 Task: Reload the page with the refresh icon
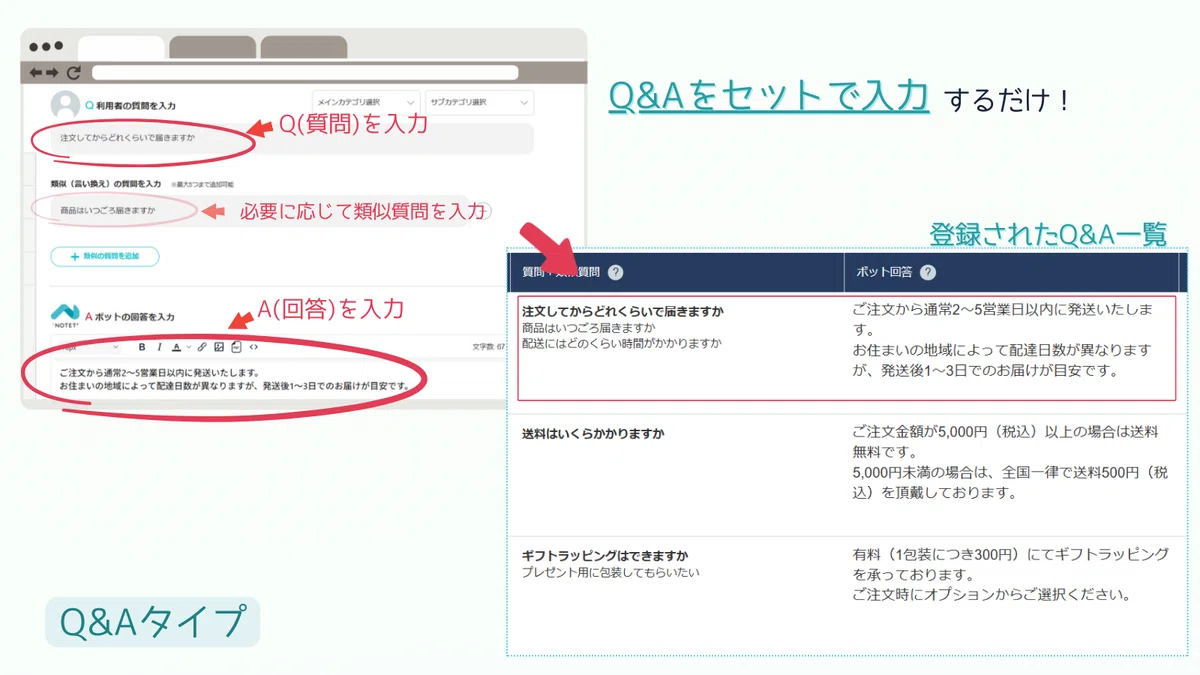pyautogui.click(x=73, y=73)
